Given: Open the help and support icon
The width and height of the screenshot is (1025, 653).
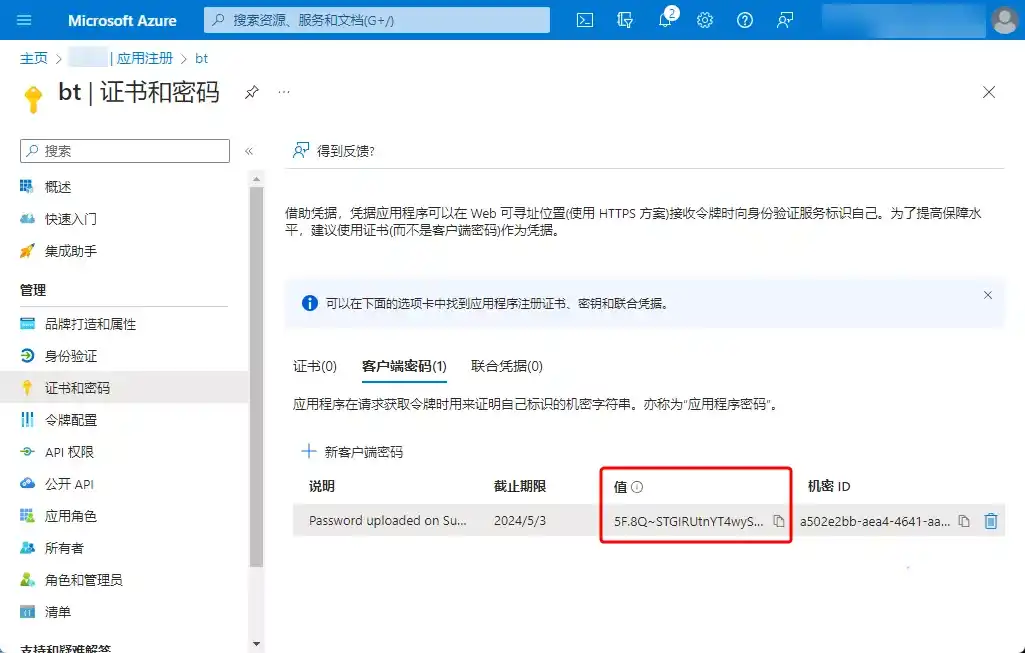Looking at the screenshot, I should tap(744, 19).
